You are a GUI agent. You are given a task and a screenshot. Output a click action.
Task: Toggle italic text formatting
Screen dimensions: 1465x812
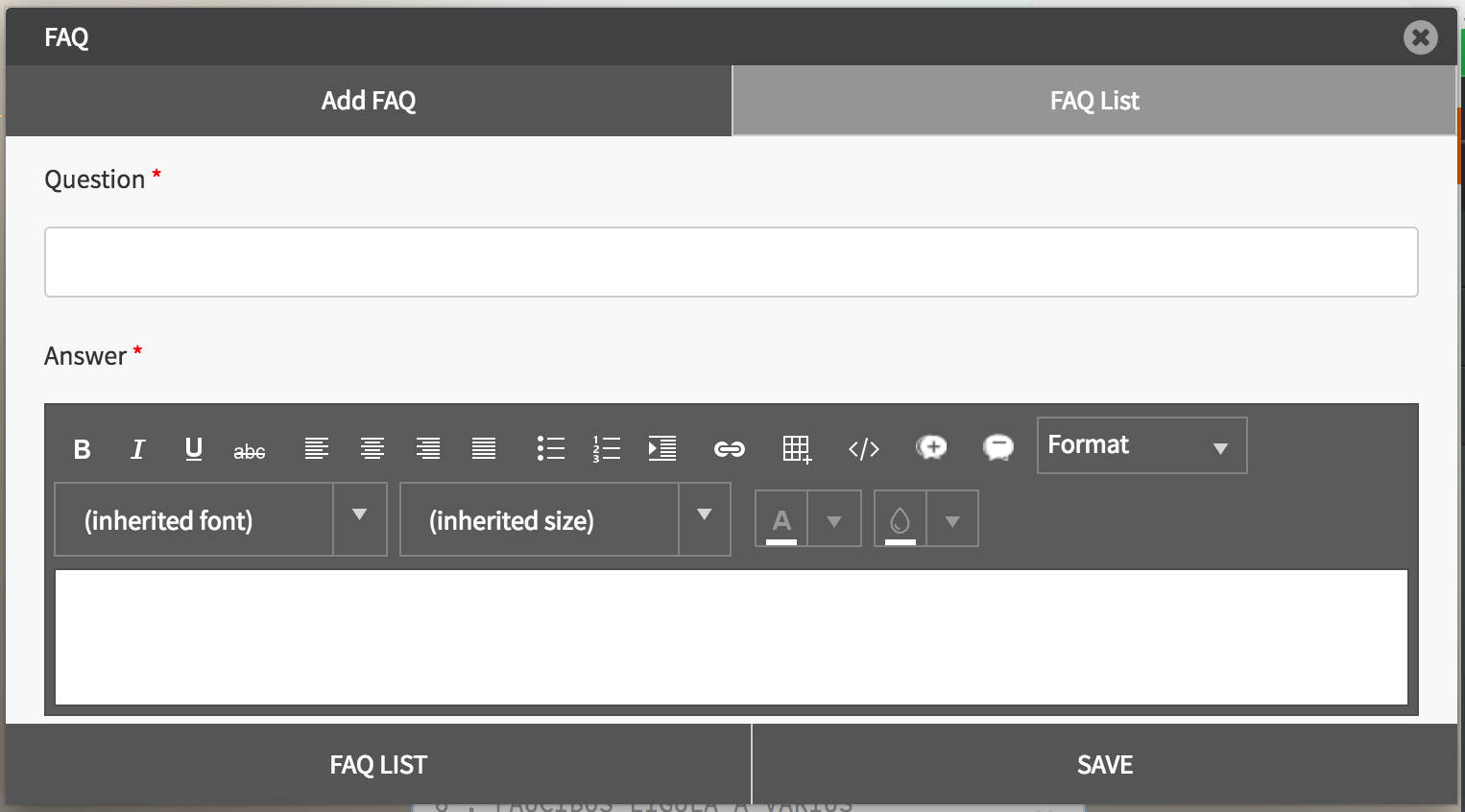tap(137, 449)
